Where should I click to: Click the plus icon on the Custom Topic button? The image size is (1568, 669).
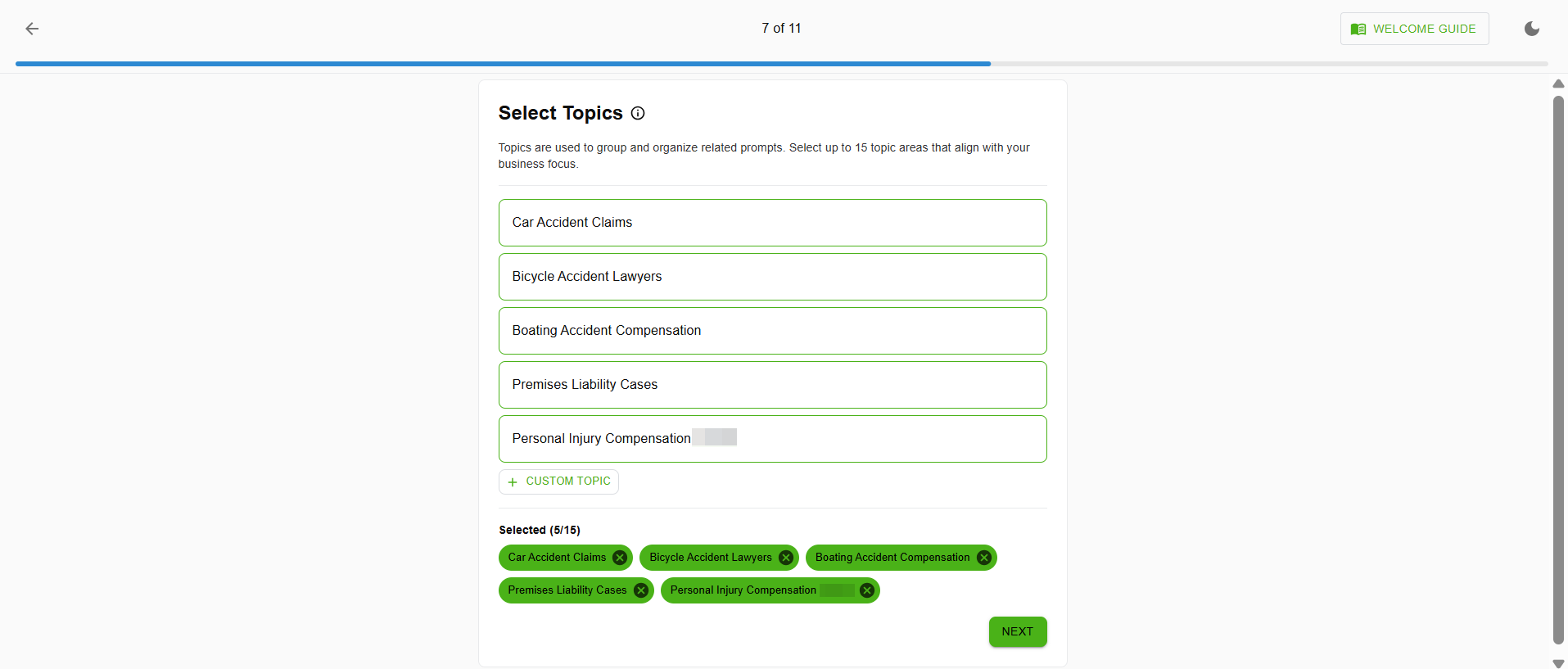tap(513, 481)
